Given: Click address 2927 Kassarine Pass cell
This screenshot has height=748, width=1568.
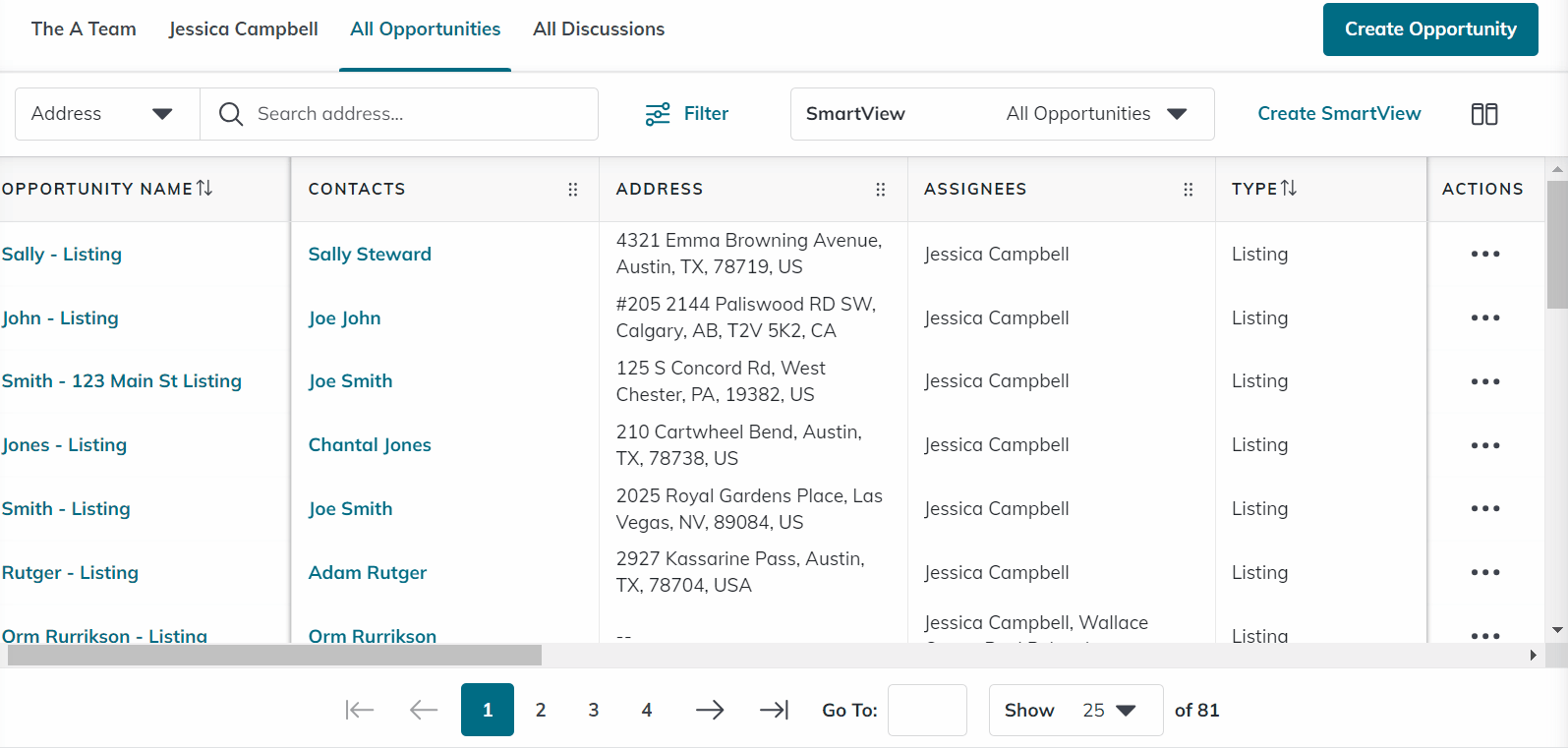Looking at the screenshot, I should [740, 572].
